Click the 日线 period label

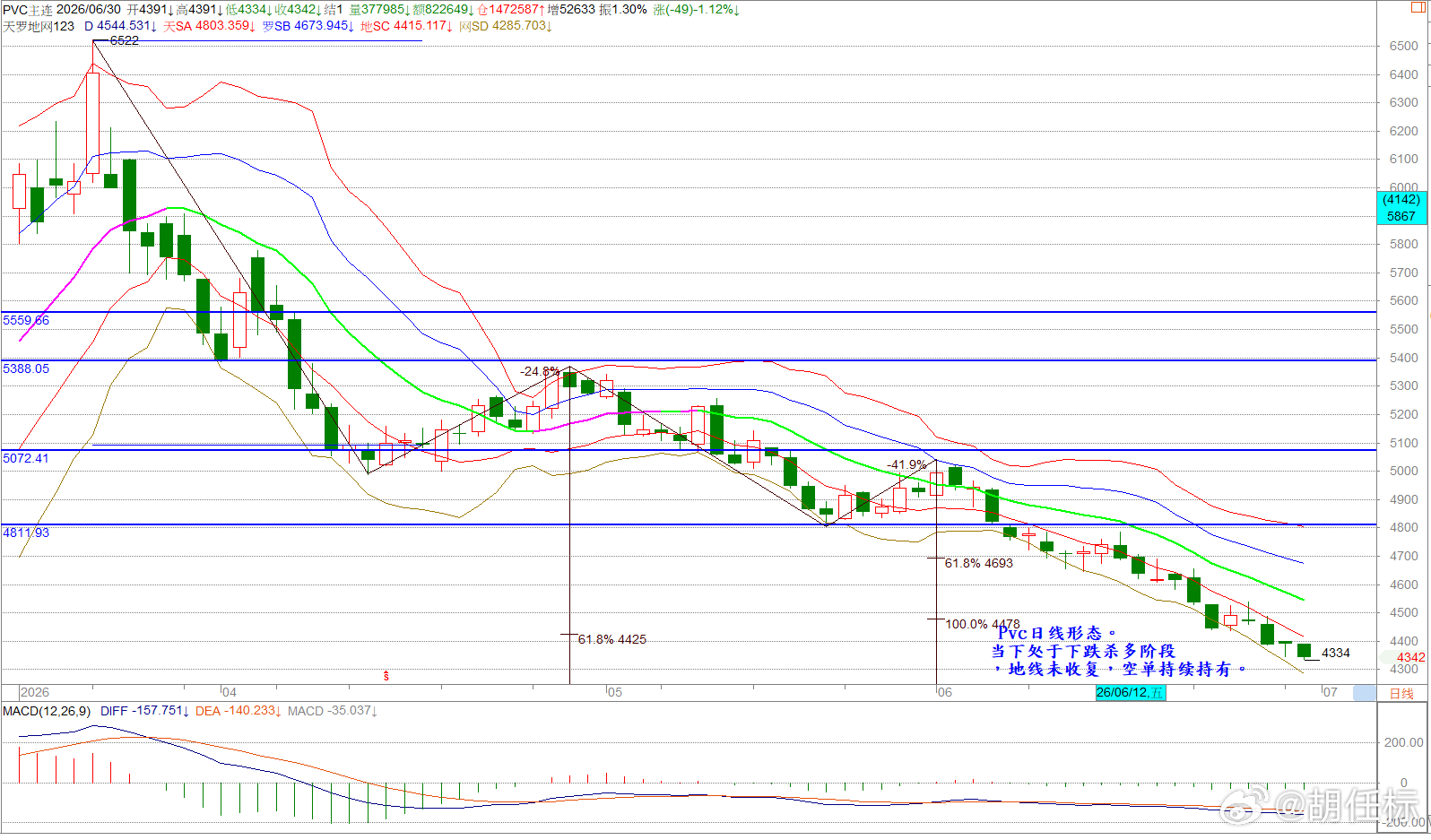pyautogui.click(x=1401, y=693)
